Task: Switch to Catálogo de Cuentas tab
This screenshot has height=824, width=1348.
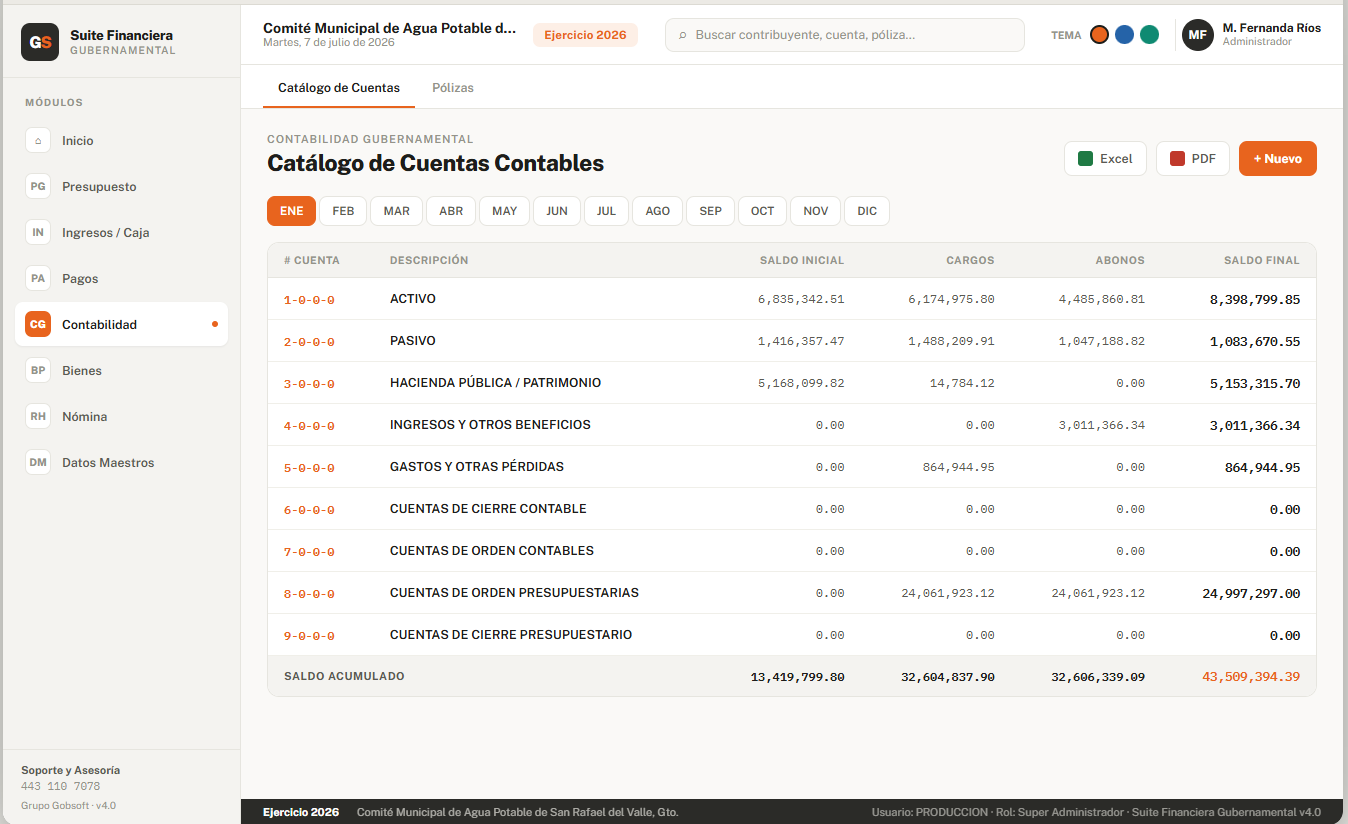Action: pyautogui.click(x=339, y=88)
